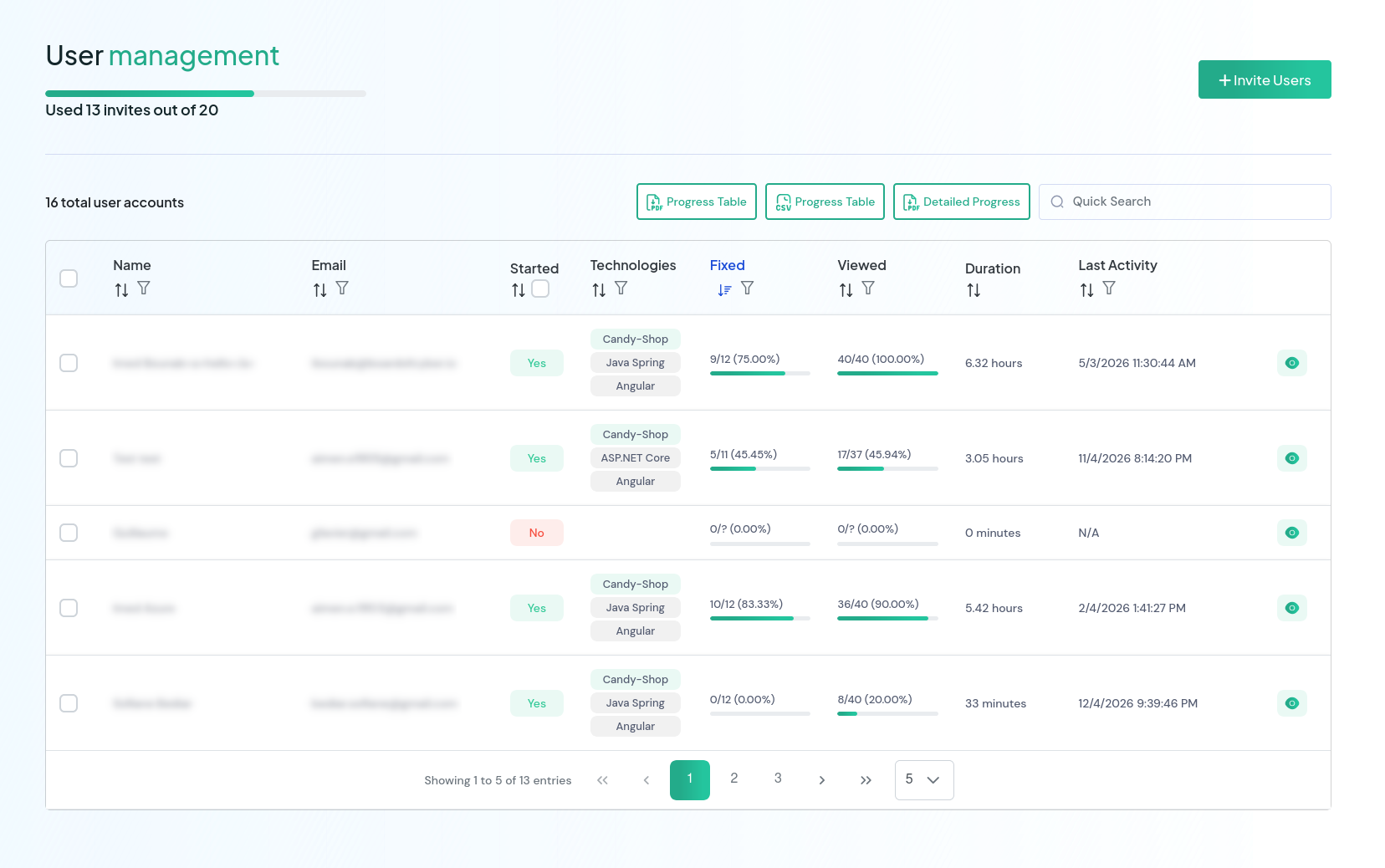The width and height of the screenshot is (1385, 868).
Task: Click the 33 minutes duration cell
Action: click(995, 703)
